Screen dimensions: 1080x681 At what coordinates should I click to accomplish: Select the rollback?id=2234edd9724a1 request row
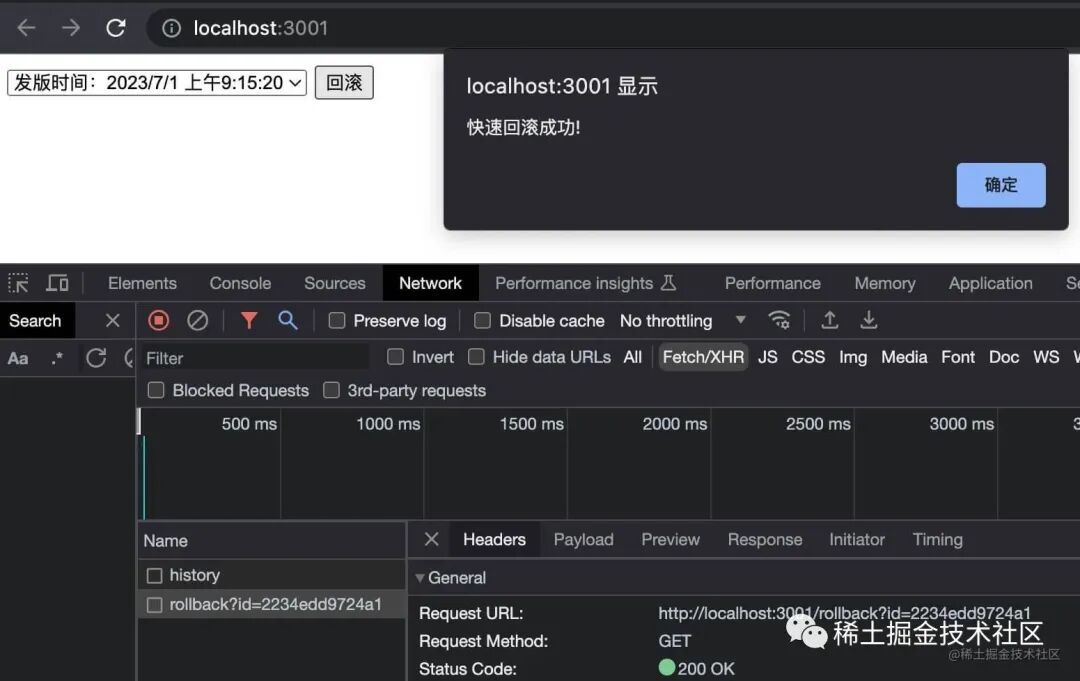271,605
